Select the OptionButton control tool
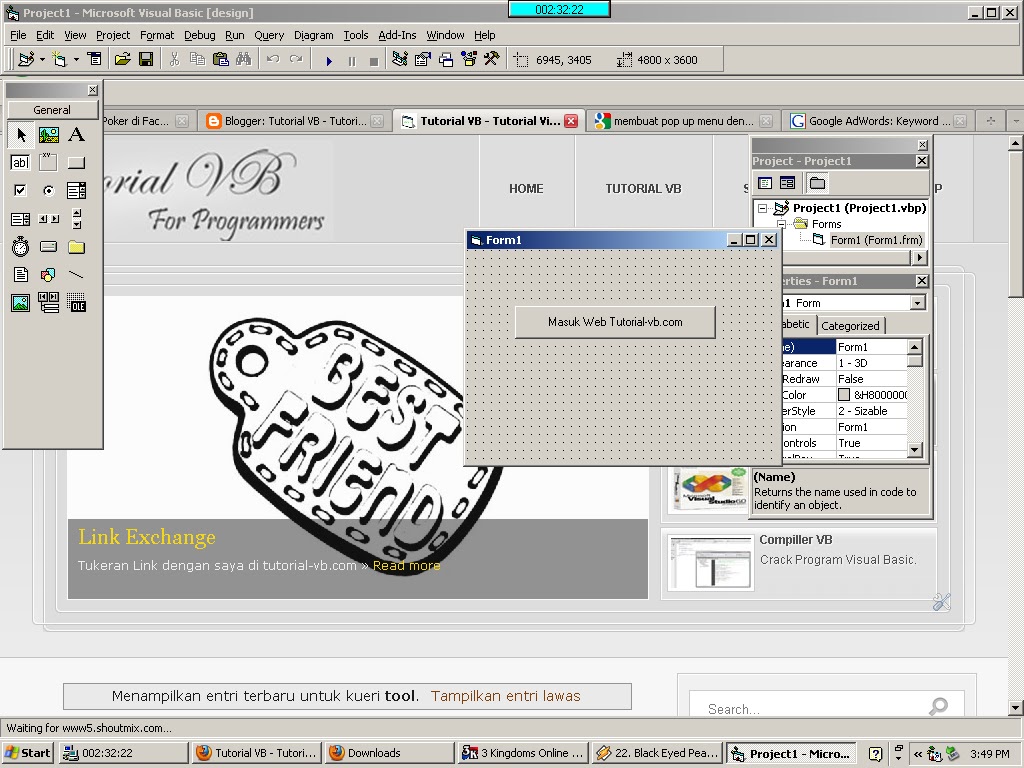The height and width of the screenshot is (768, 1024). pyautogui.click(x=48, y=190)
